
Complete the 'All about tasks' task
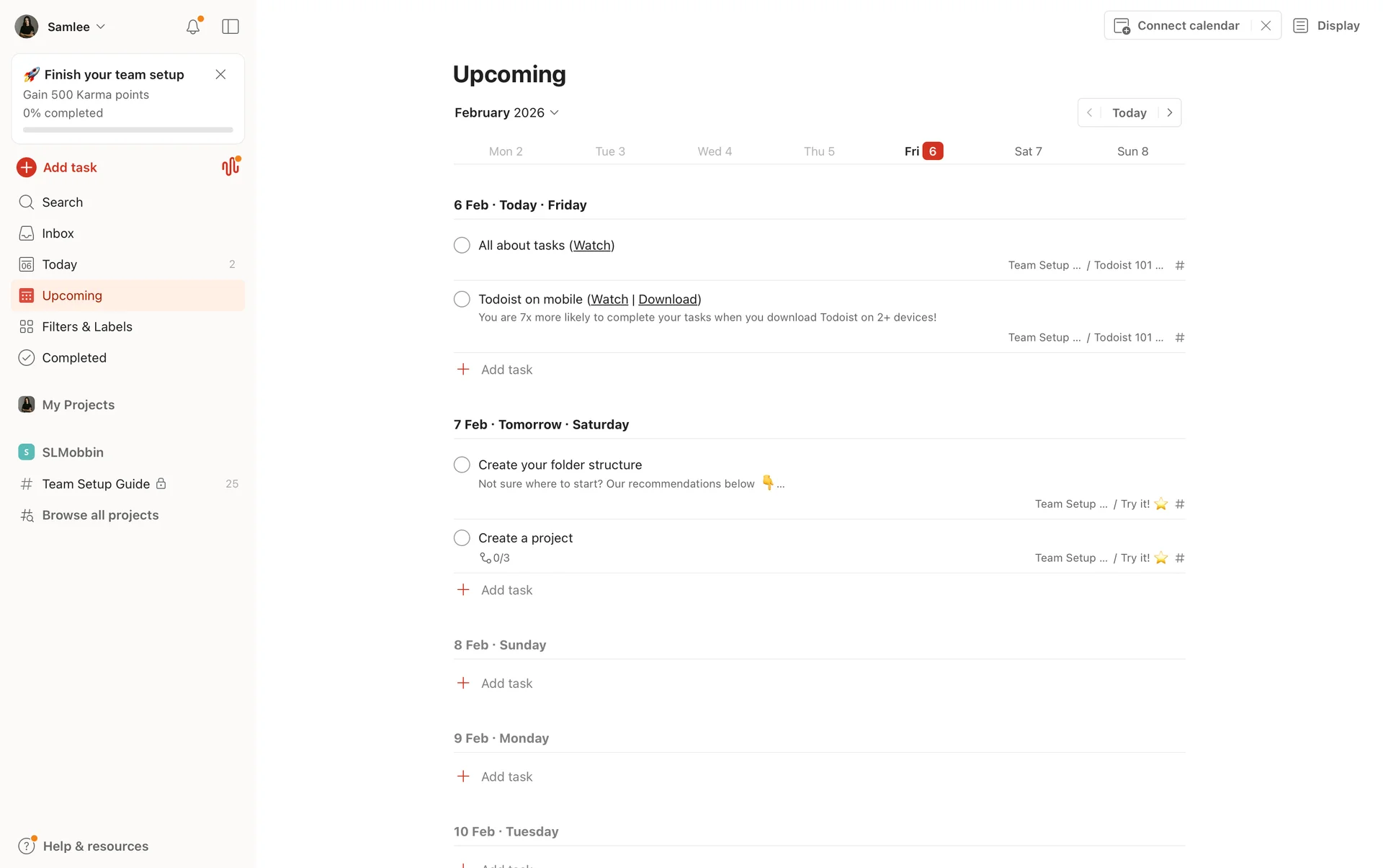tap(462, 246)
